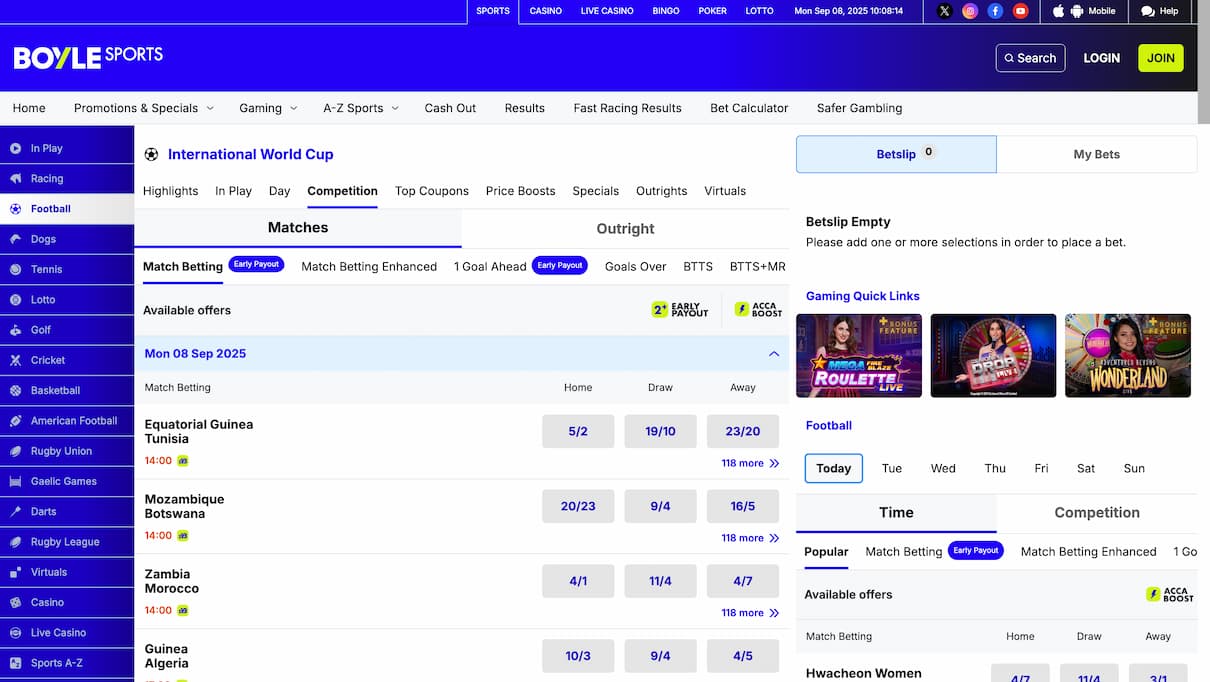Select Equatorial Guinea home odds 5/2
This screenshot has height=682, width=1210.
578,431
